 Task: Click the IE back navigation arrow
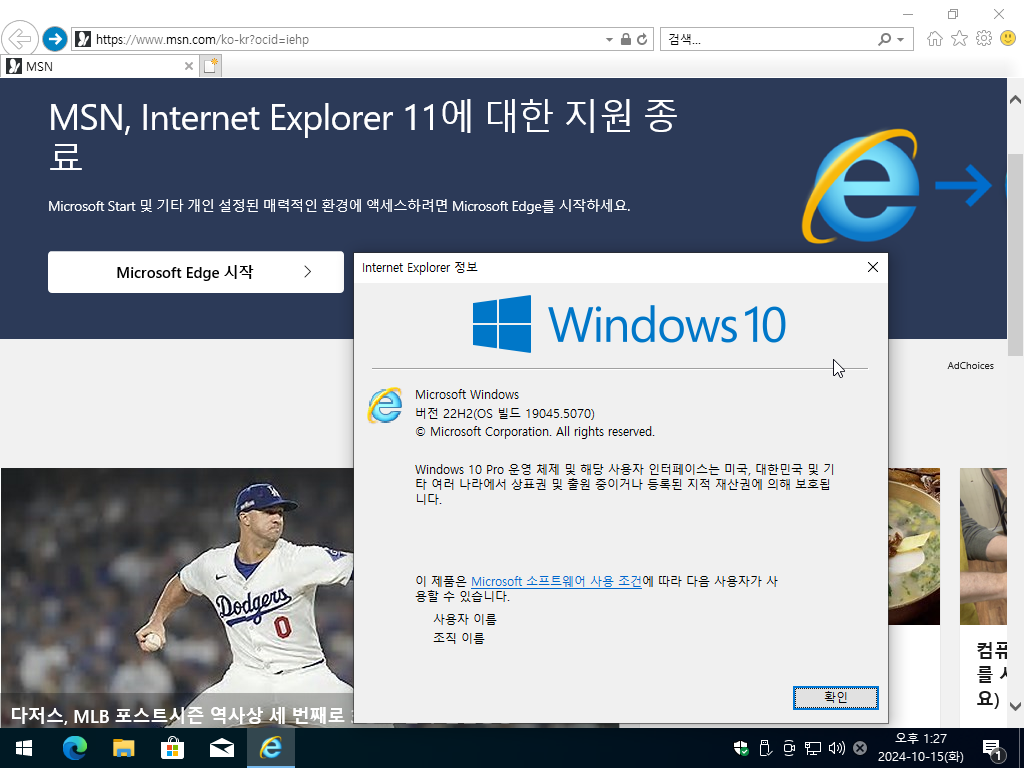point(20,39)
